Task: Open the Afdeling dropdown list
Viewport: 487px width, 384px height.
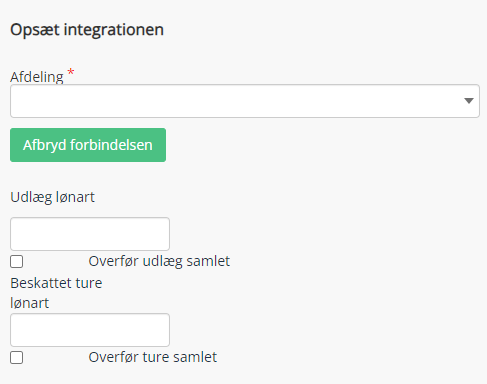Action: tap(245, 101)
